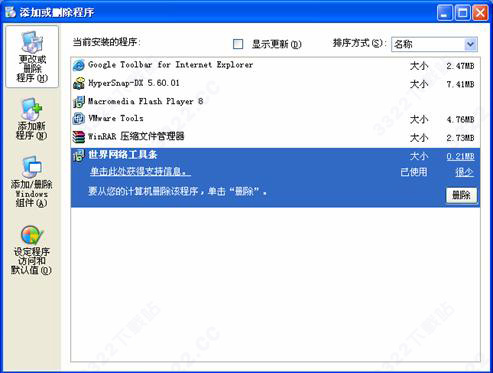Select the HyperSnap-DX 5.60.01 entry
Image resolution: width=493 pixels, height=373 pixels.
(x=275, y=83)
